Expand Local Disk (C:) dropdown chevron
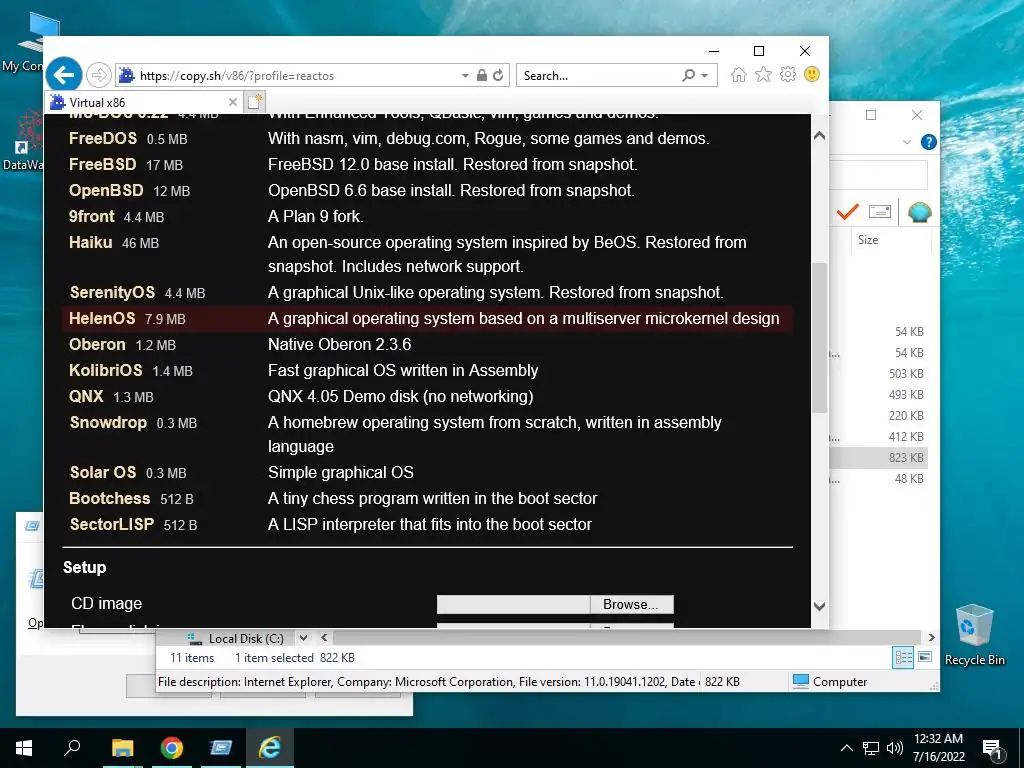The height and width of the screenshot is (768, 1024). tap(303, 638)
